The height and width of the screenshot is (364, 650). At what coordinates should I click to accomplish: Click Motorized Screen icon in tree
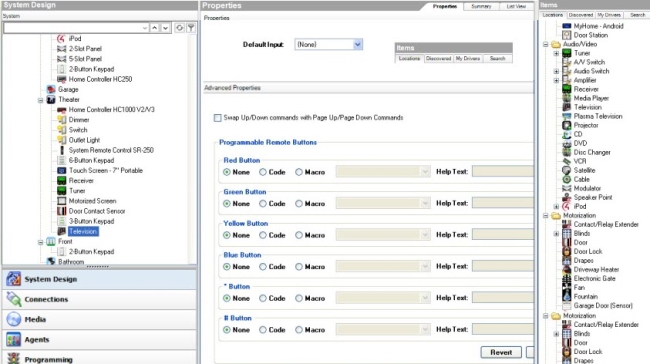(61, 201)
